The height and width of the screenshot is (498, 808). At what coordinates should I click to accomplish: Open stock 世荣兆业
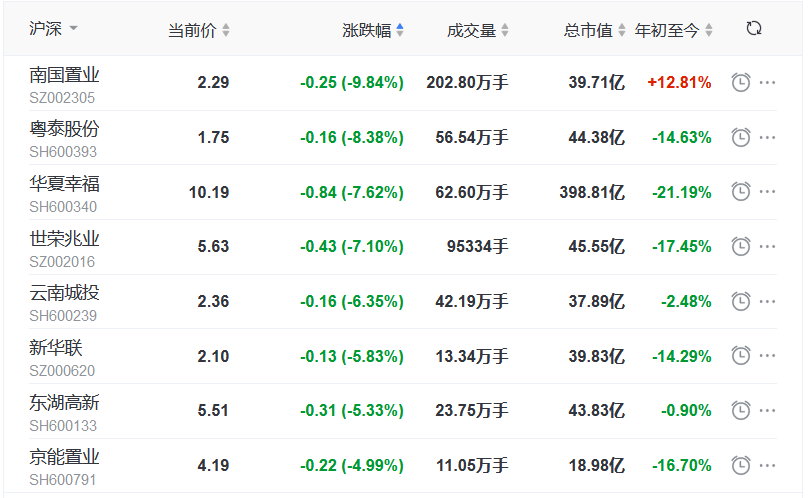tap(64, 239)
